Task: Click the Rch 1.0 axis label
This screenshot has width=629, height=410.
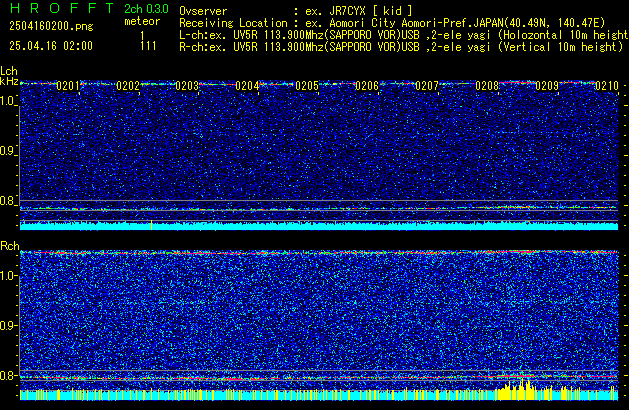Action: [8, 276]
